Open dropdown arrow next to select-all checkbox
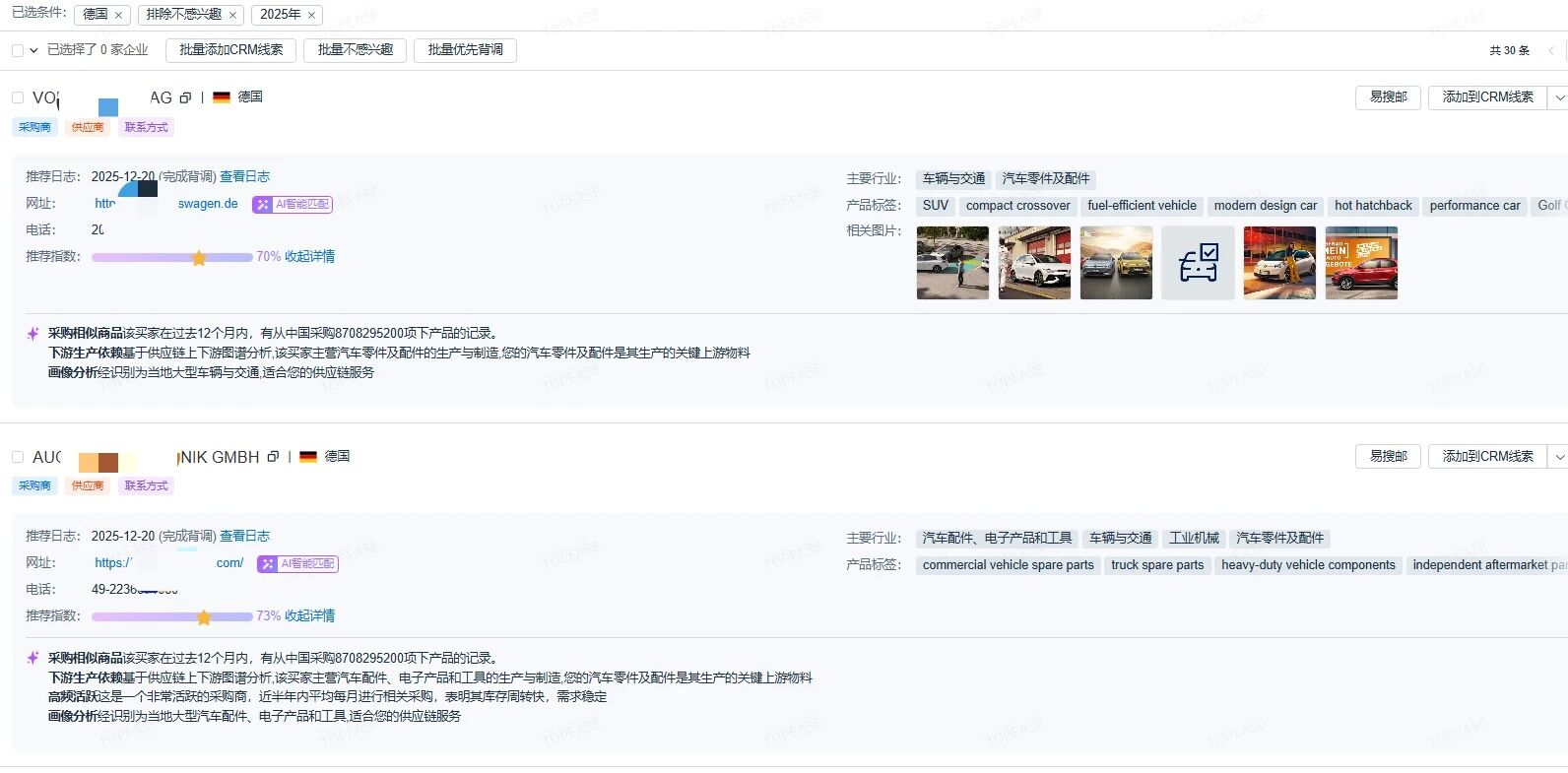Image resolution: width=1568 pixels, height=773 pixels. (33, 50)
